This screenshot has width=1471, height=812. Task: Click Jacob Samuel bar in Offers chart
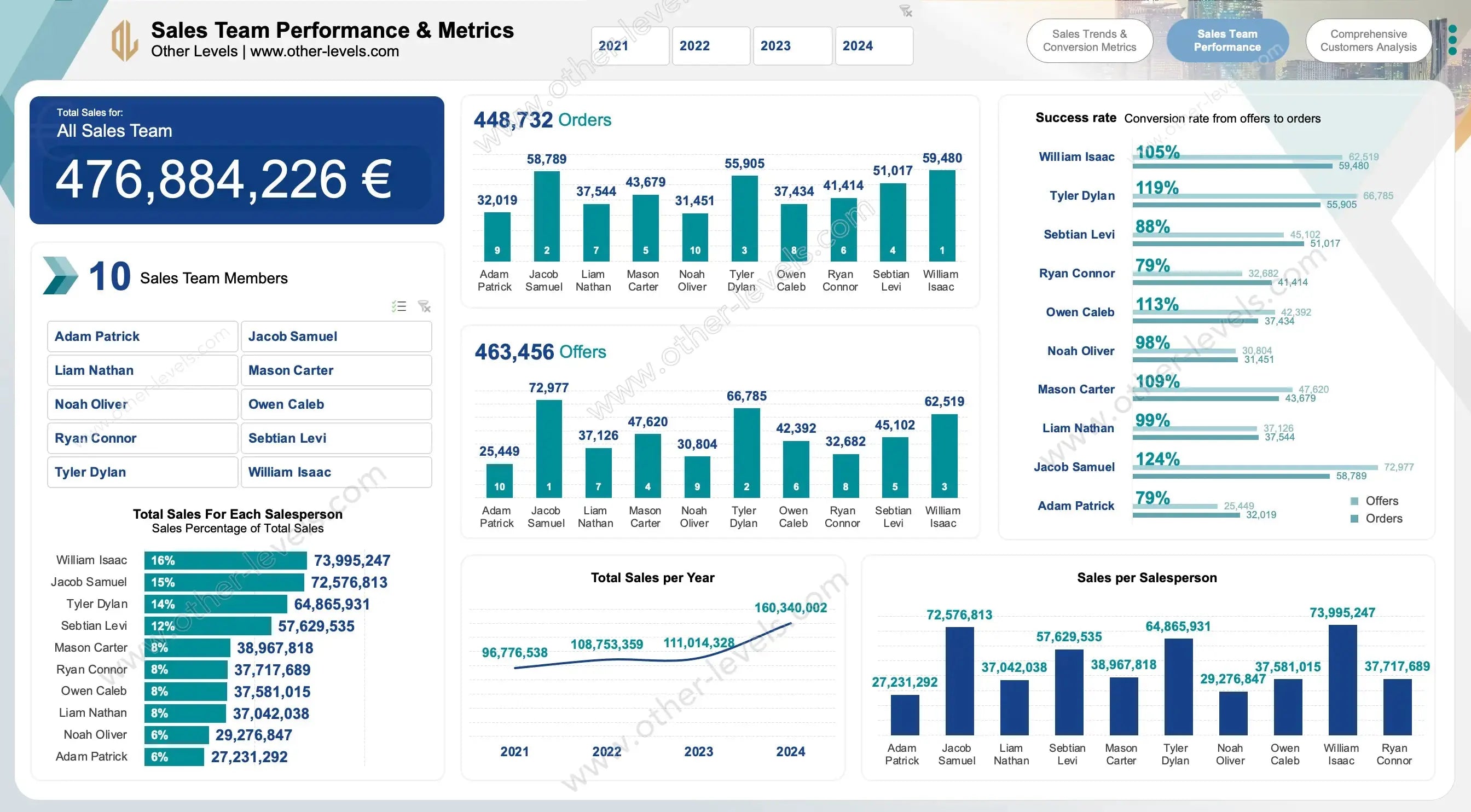pos(549,448)
